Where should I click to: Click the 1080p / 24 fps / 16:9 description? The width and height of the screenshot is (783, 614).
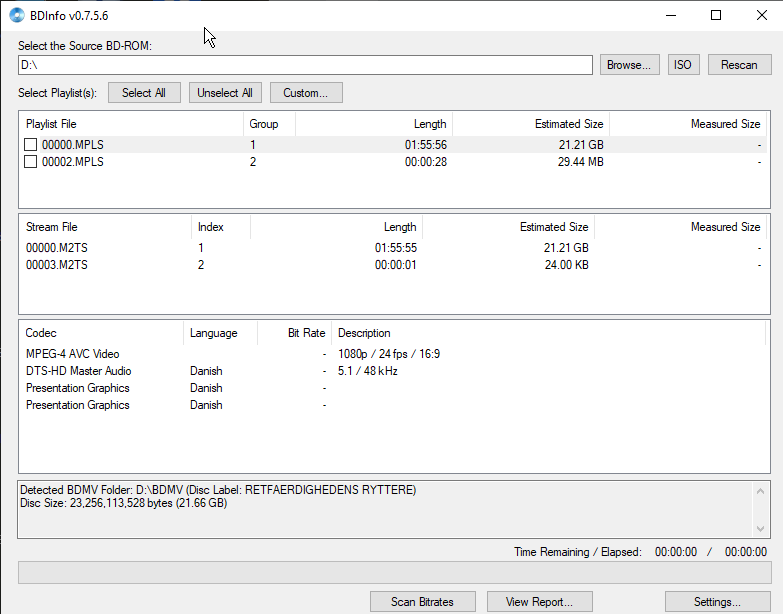pyautogui.click(x=389, y=354)
